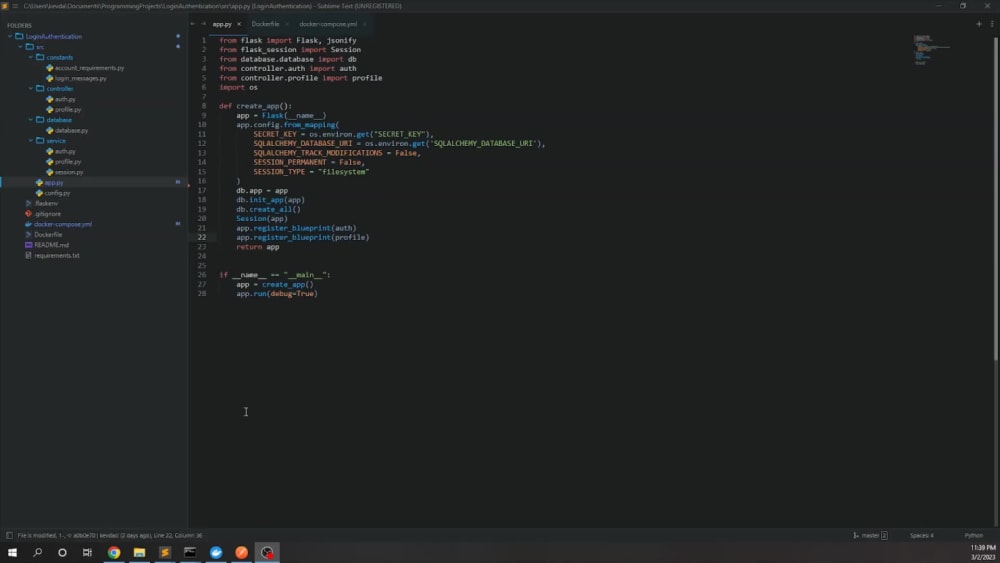Click the FOLDERS sidebar header
The height and width of the screenshot is (563, 1000).
click(19, 26)
